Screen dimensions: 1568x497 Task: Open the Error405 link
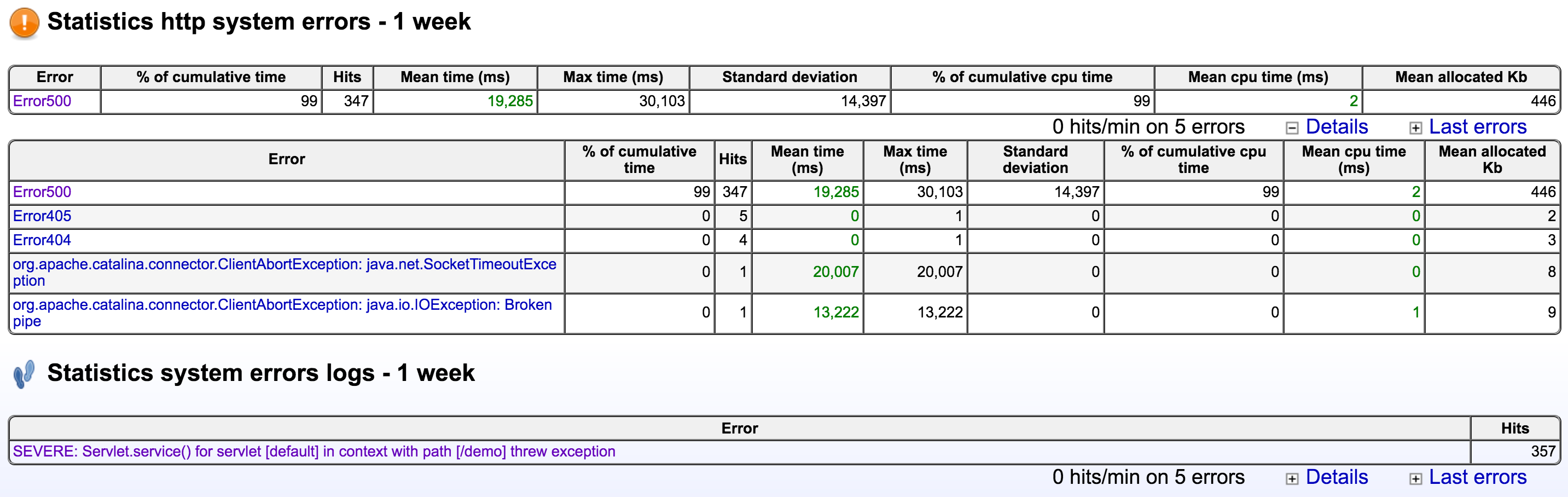click(x=41, y=216)
